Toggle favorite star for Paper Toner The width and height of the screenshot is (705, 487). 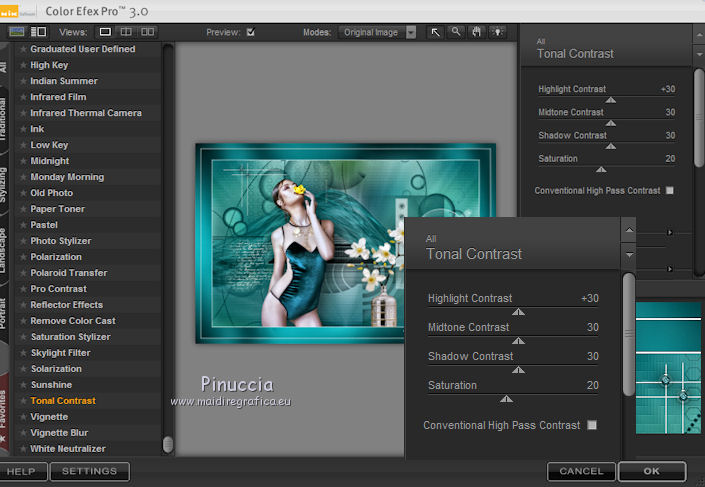[23, 209]
